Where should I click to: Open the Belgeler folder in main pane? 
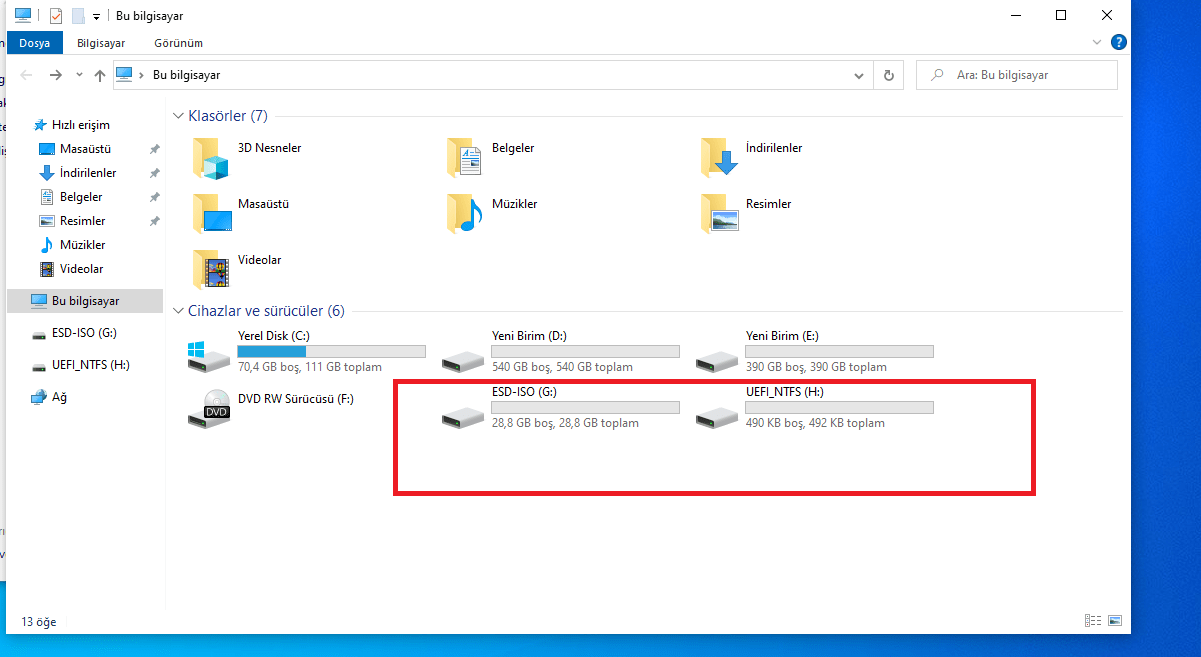pyautogui.click(x=490, y=156)
